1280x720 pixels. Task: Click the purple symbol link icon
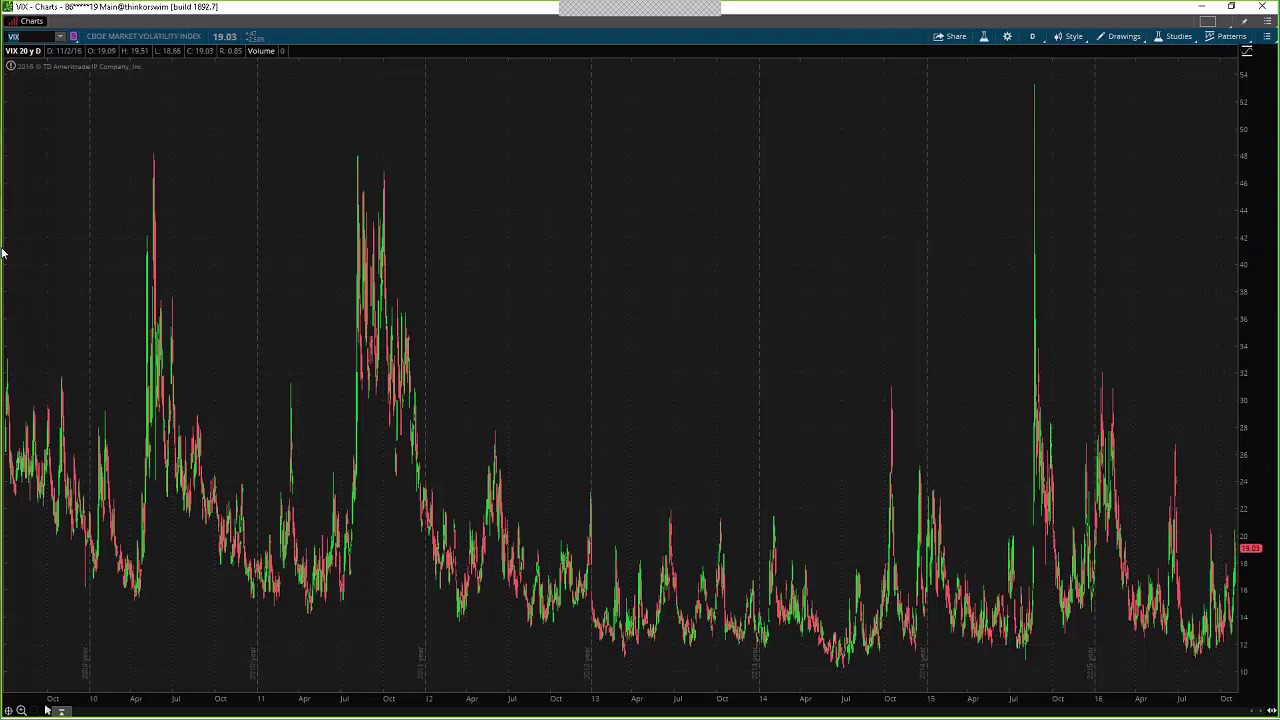pos(73,37)
